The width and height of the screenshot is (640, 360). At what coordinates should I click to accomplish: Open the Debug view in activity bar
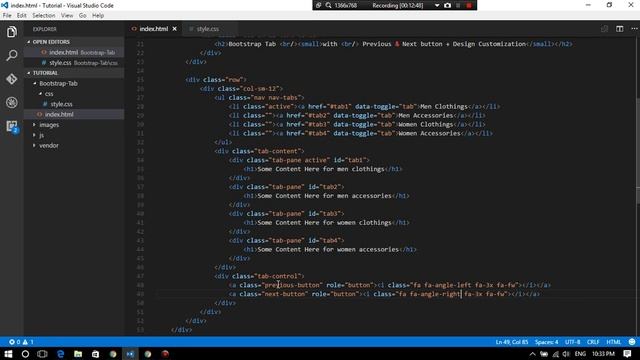tap(11, 102)
